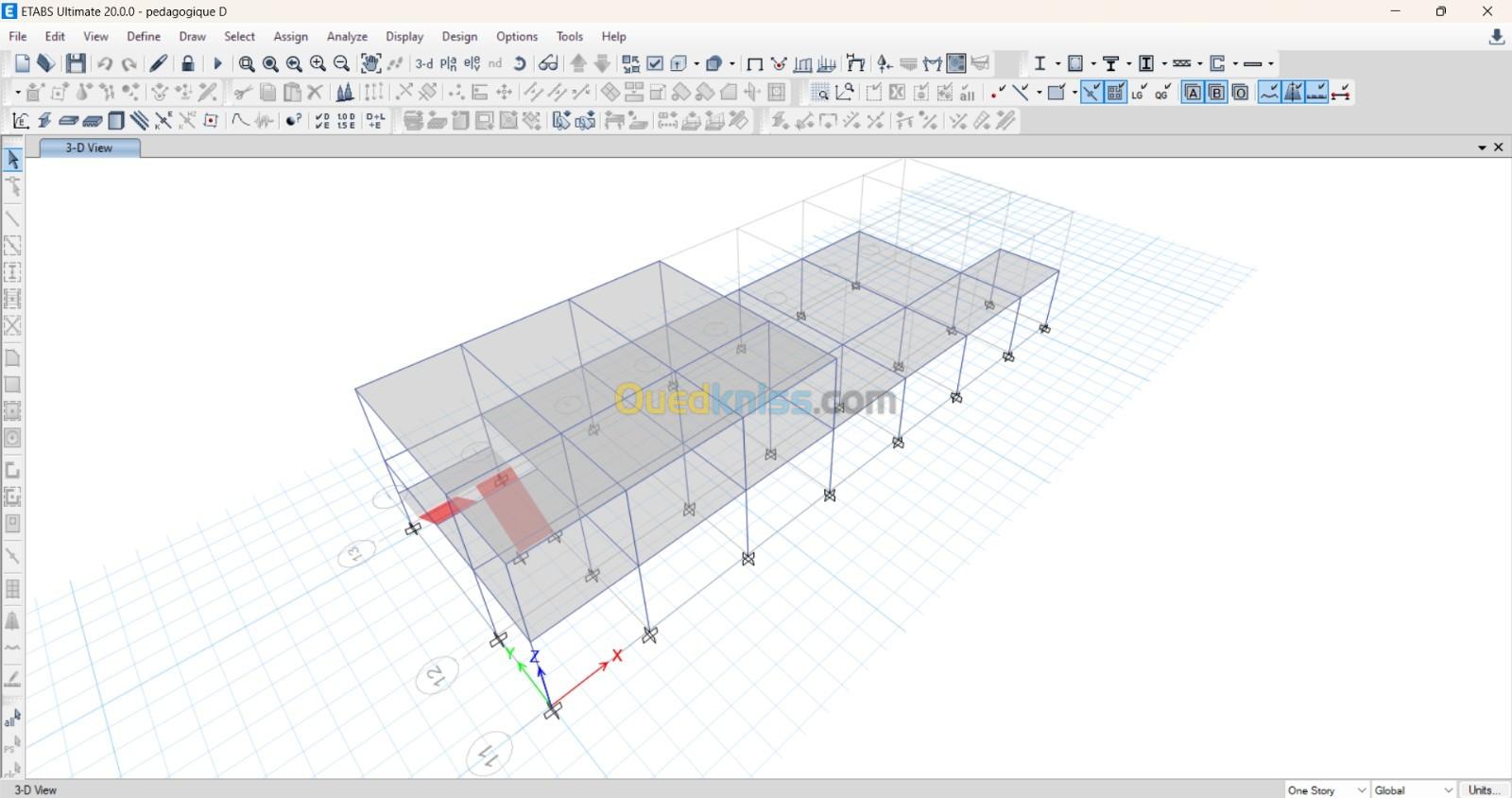Choose the reshape object tool in sidebar

tap(13, 186)
